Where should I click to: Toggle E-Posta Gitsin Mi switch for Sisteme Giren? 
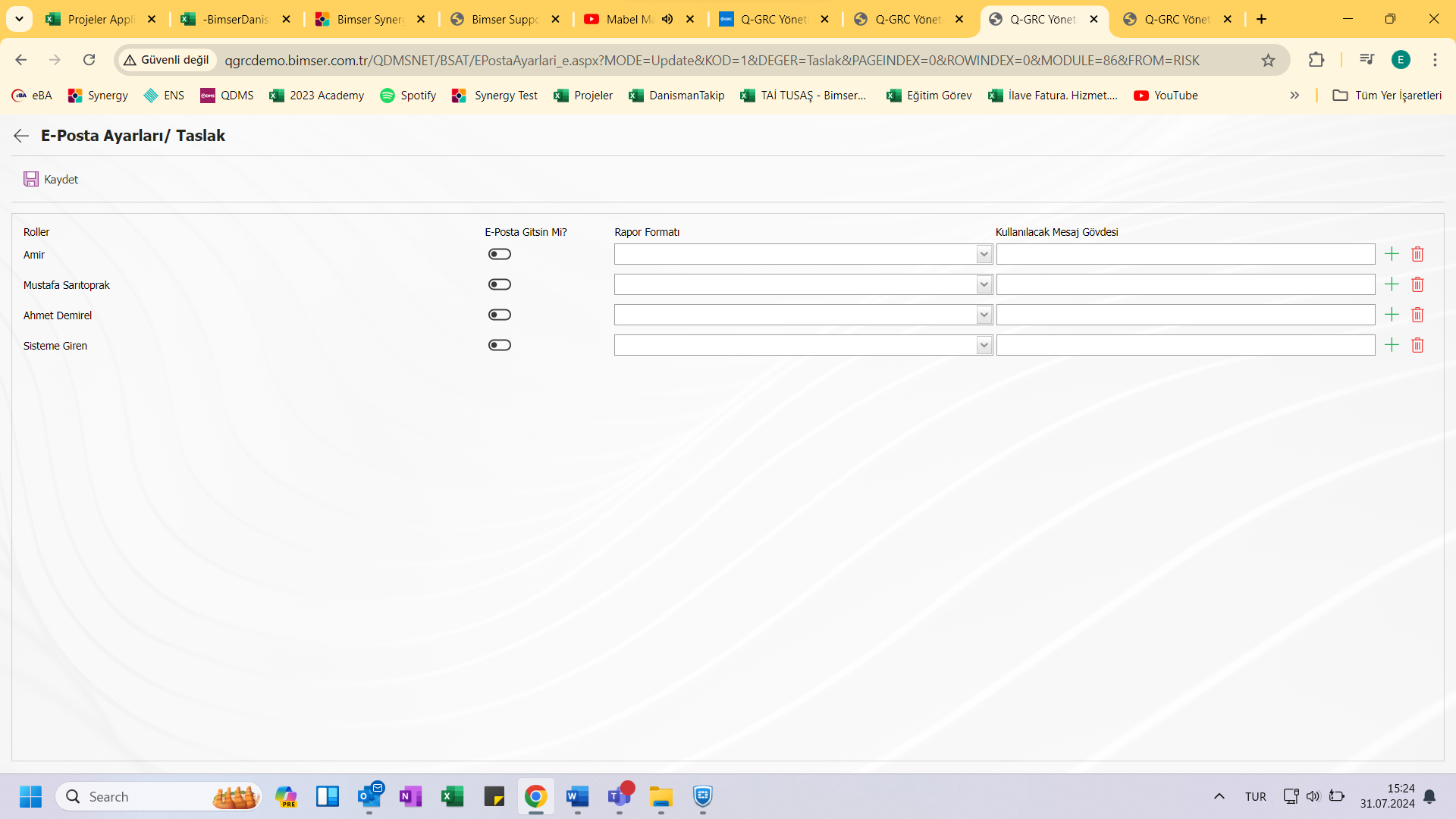[498, 345]
